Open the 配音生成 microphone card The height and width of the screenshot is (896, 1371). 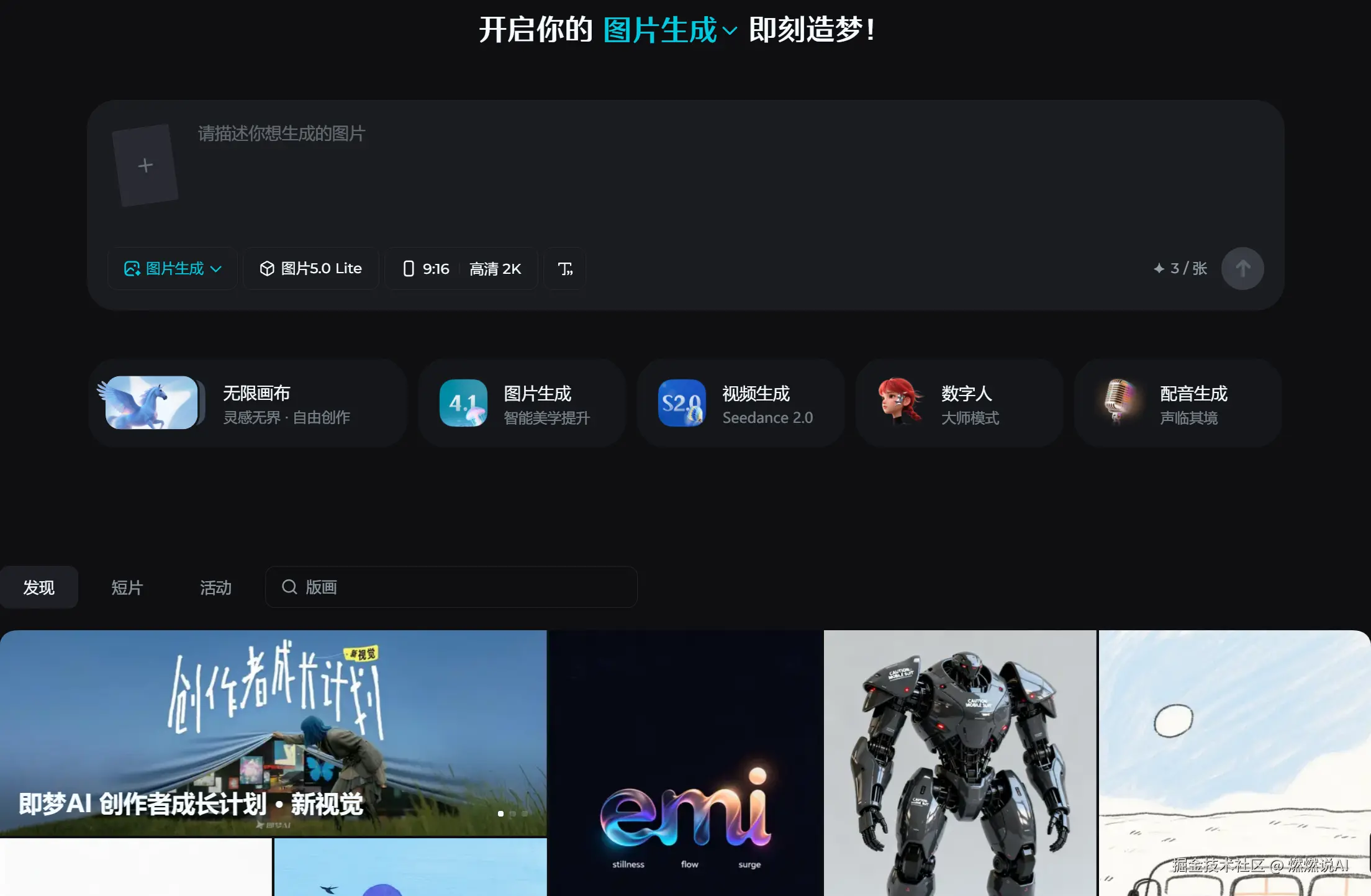coord(1177,404)
